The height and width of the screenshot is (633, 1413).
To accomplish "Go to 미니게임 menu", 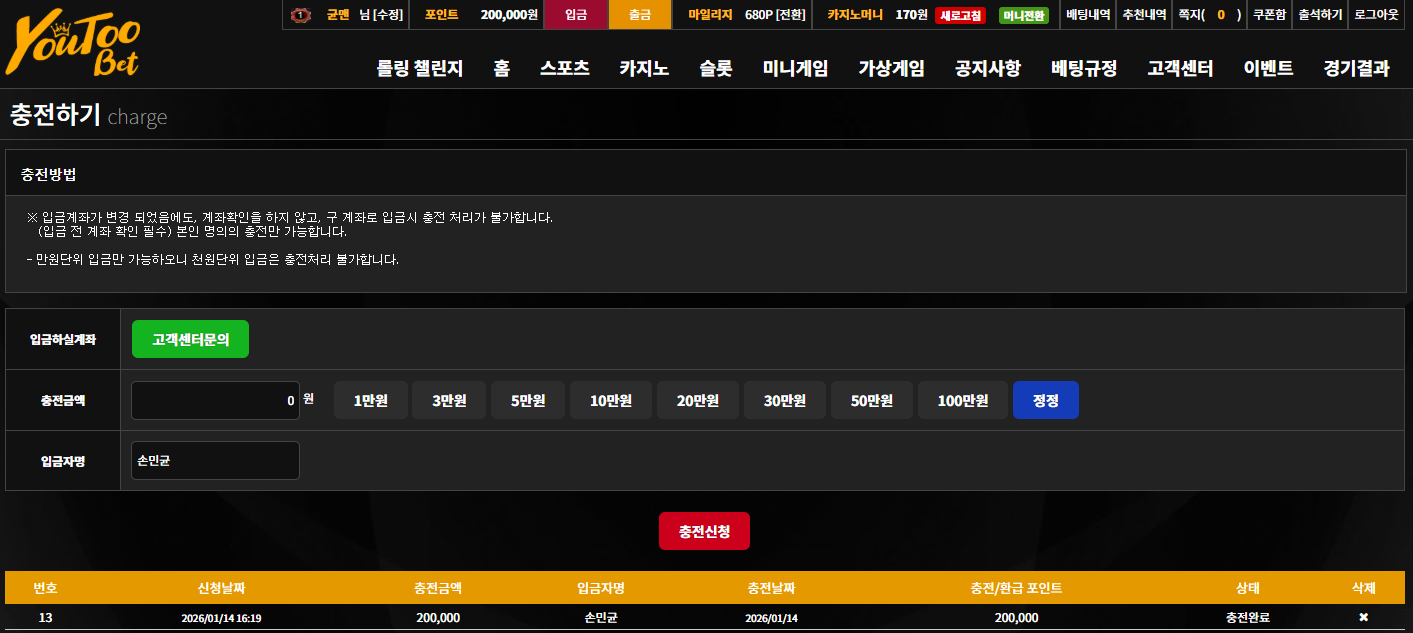I will (x=795, y=68).
